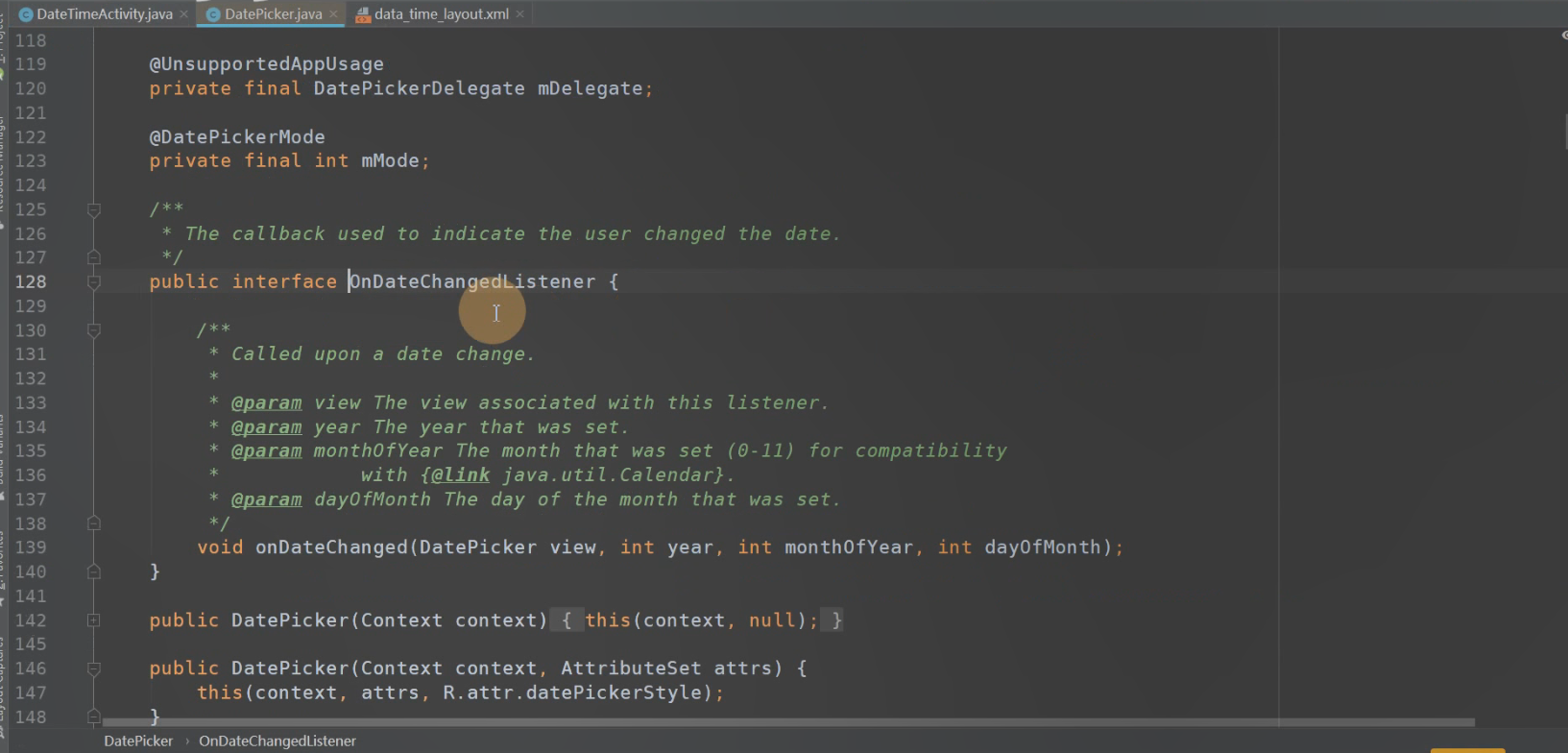The width and height of the screenshot is (1568, 753).
Task: Expand the folded constructor at line 142
Action: pos(94,620)
